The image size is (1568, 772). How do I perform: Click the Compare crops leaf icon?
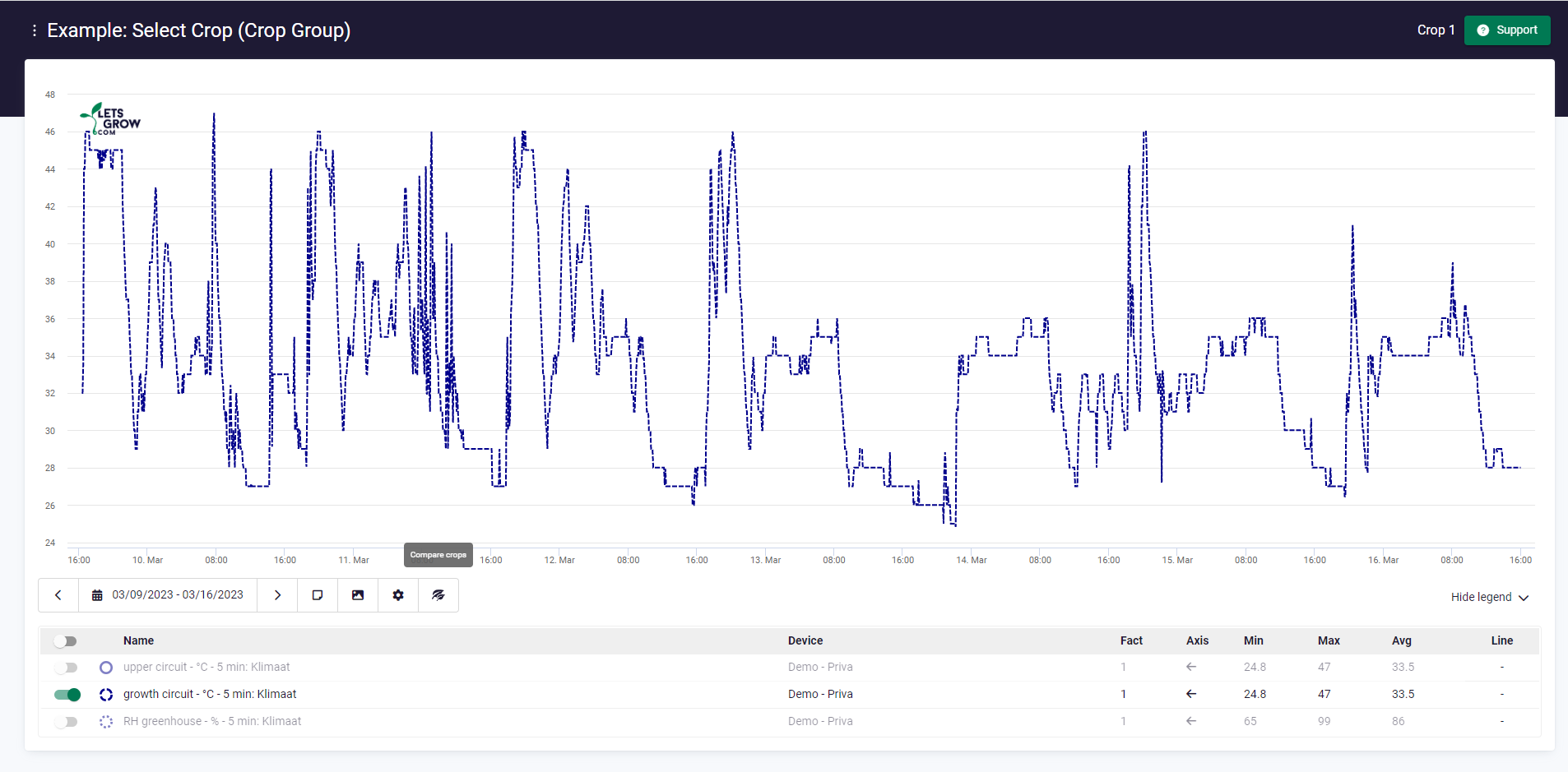click(438, 595)
